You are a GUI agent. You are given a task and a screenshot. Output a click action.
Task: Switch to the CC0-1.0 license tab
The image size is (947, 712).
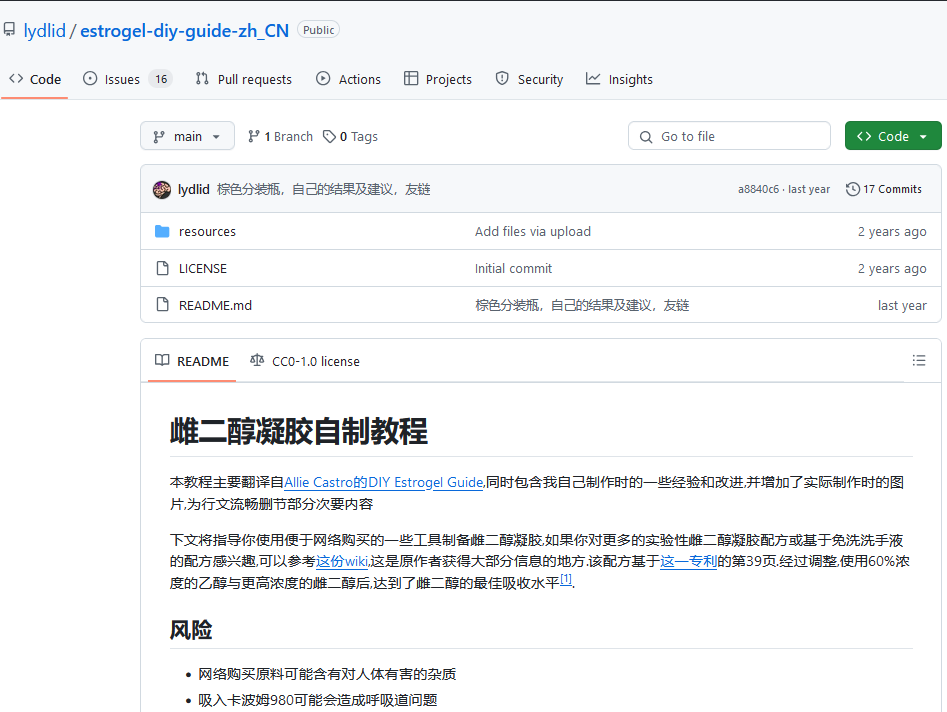point(305,361)
